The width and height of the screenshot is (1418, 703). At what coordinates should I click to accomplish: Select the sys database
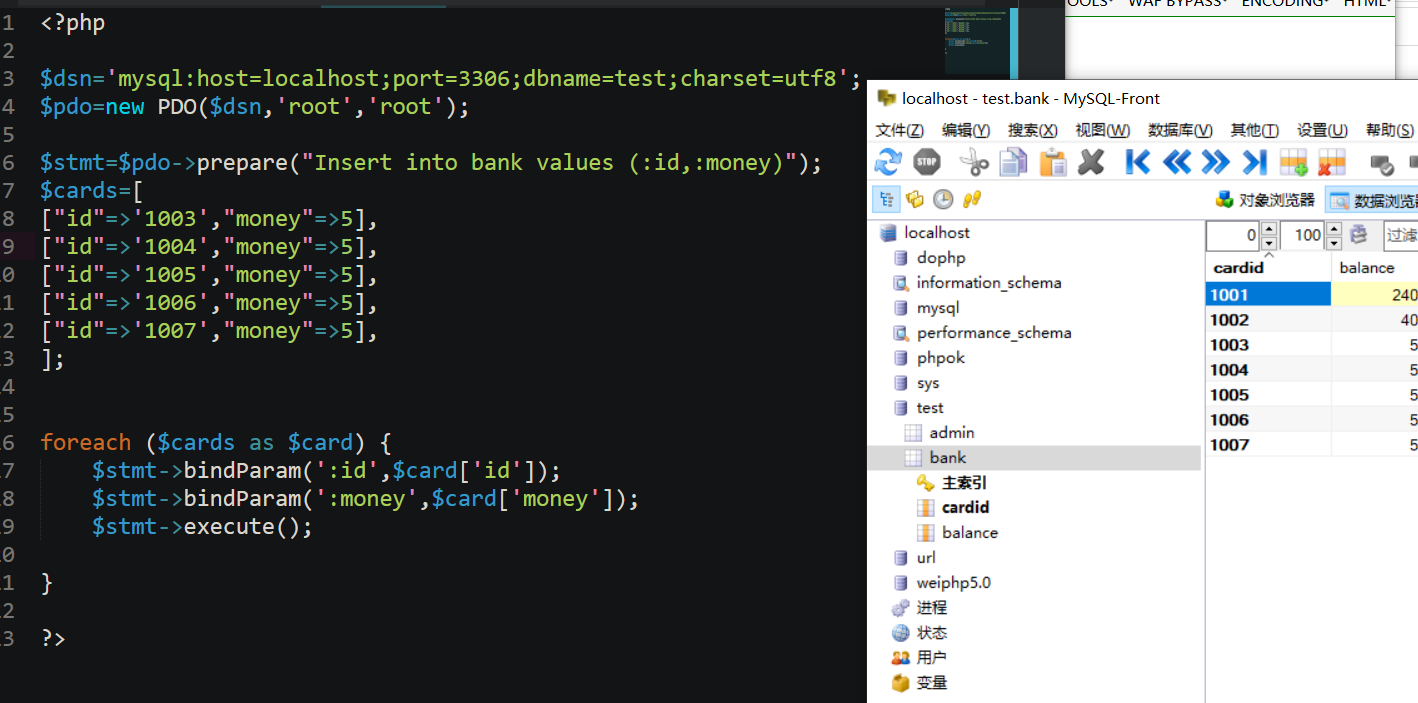[x=928, y=382]
